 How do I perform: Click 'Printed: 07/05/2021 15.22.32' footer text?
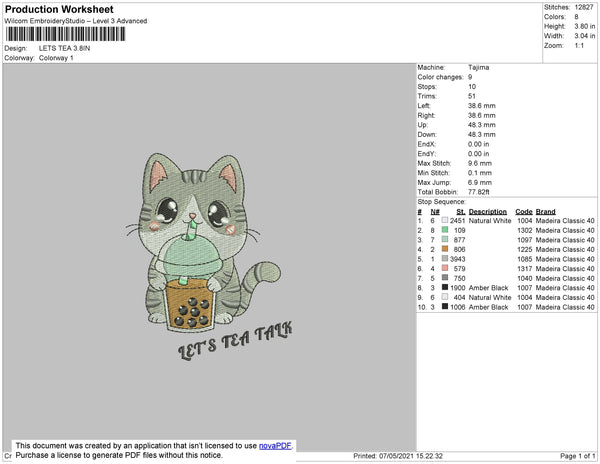[398, 456]
